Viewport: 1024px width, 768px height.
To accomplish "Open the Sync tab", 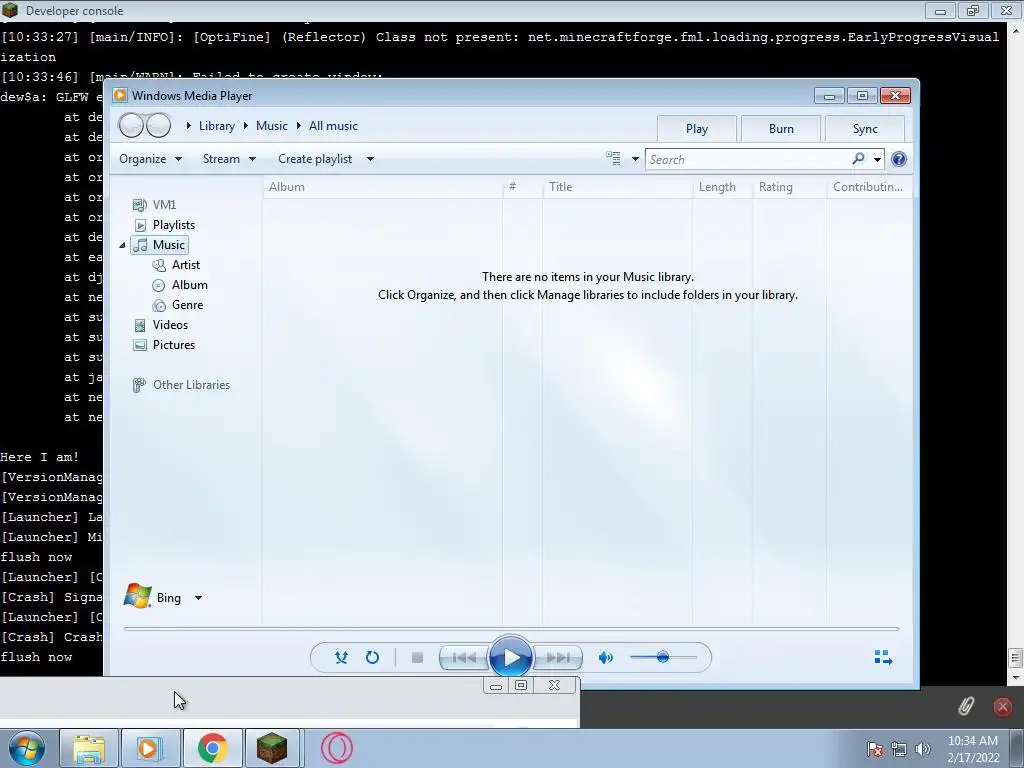I will click(865, 129).
